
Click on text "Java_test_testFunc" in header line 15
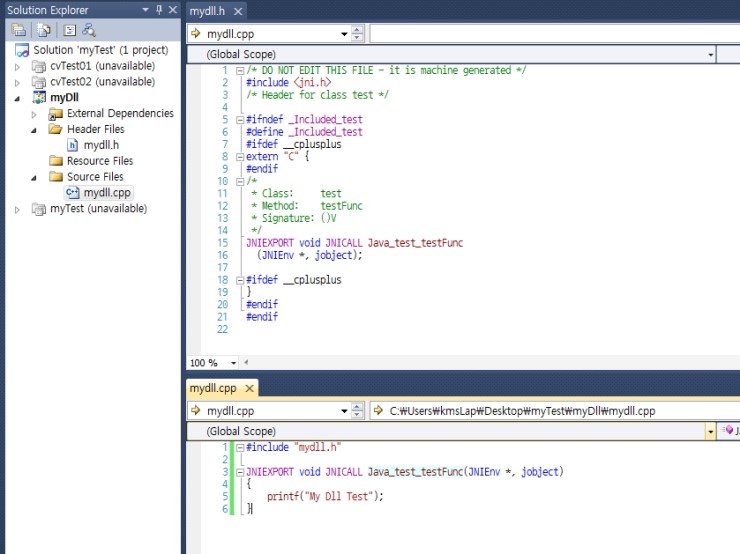[415, 243]
